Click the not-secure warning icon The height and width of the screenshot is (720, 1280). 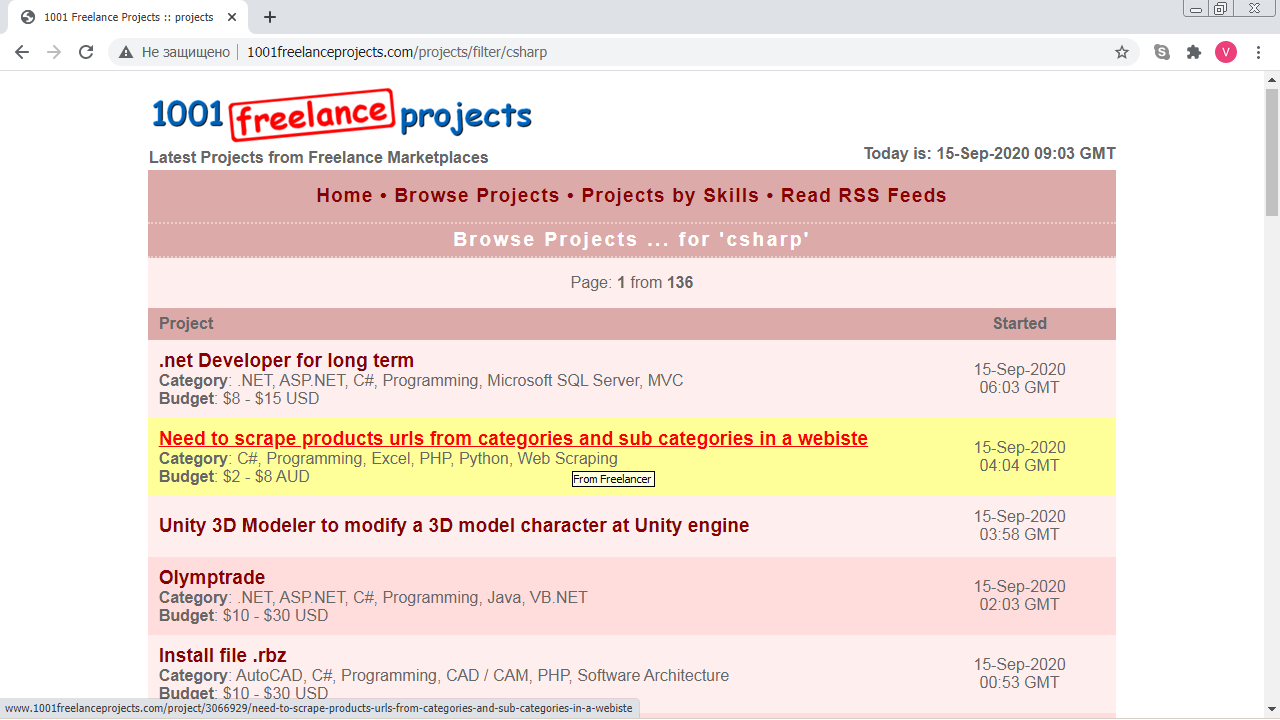tap(126, 52)
